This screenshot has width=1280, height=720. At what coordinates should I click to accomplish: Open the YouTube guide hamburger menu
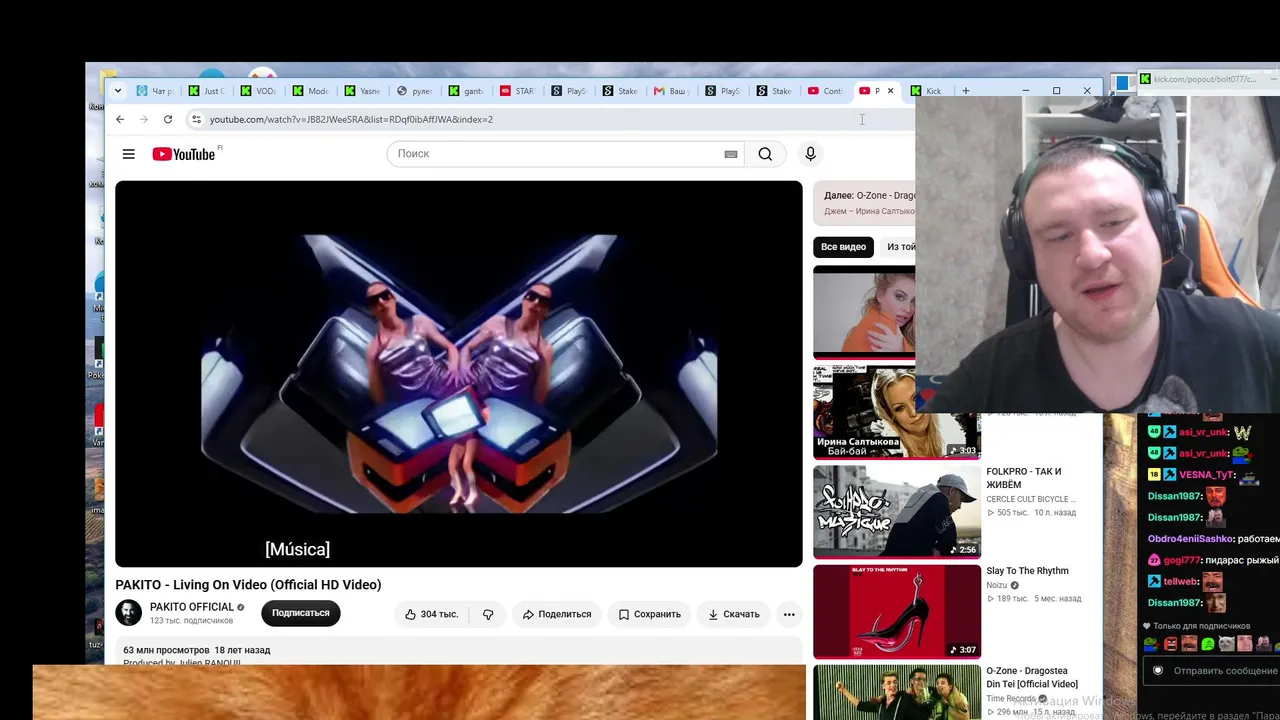coord(129,154)
